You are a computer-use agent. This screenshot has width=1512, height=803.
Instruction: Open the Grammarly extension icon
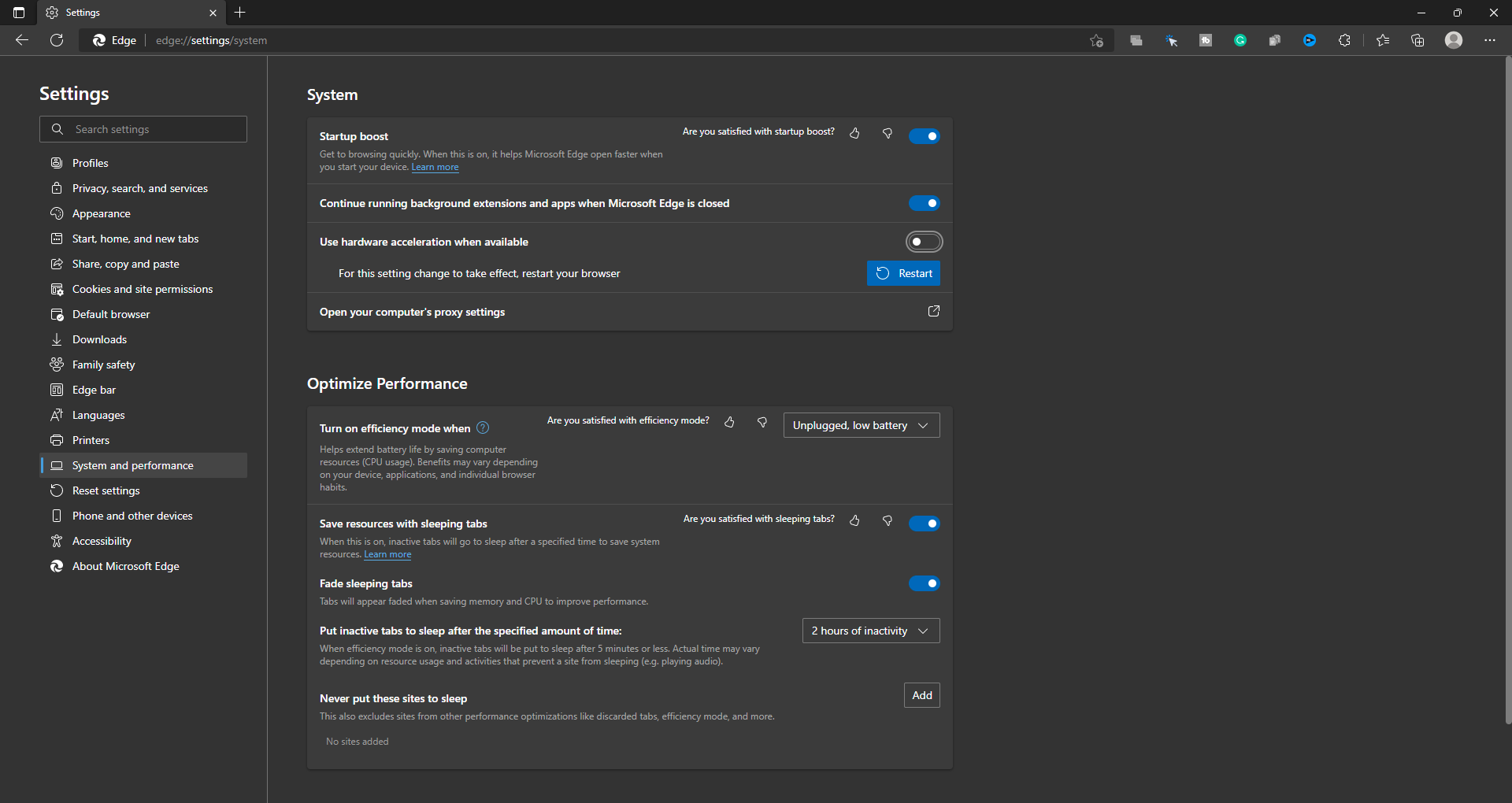pos(1240,40)
